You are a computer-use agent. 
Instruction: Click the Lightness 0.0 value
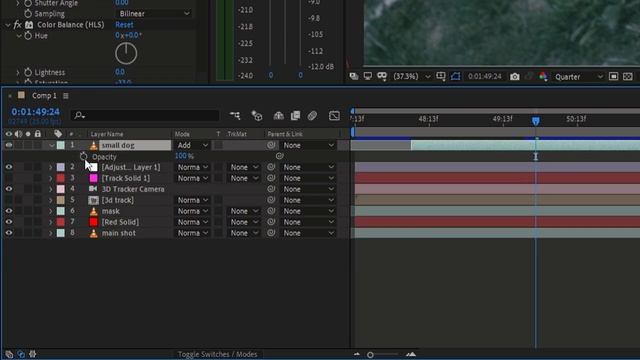pos(120,72)
